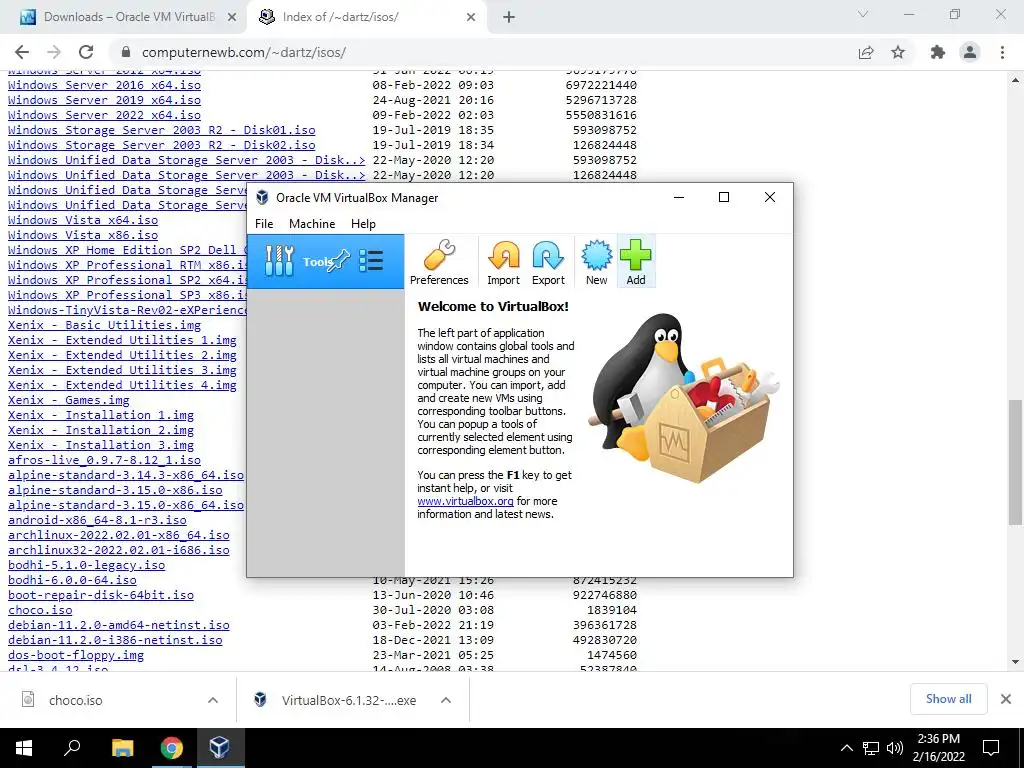Go forward in Chrome
Viewport: 1024px width, 768px height.
[54, 52]
